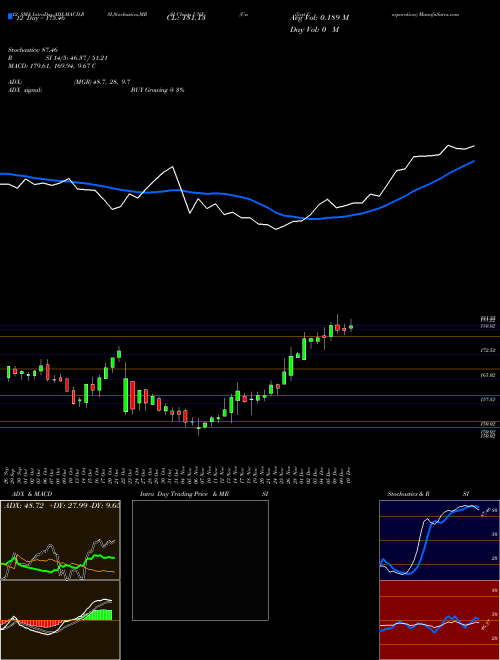500x660 pixels.
Task: Click the 157.52 price axis label
Action: 488,399
